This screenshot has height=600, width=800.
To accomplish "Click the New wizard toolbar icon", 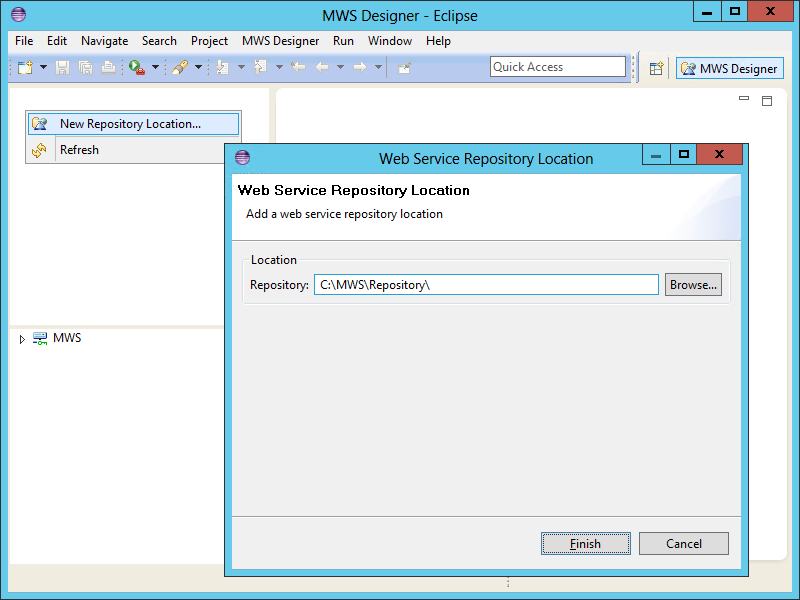I will coord(25,67).
